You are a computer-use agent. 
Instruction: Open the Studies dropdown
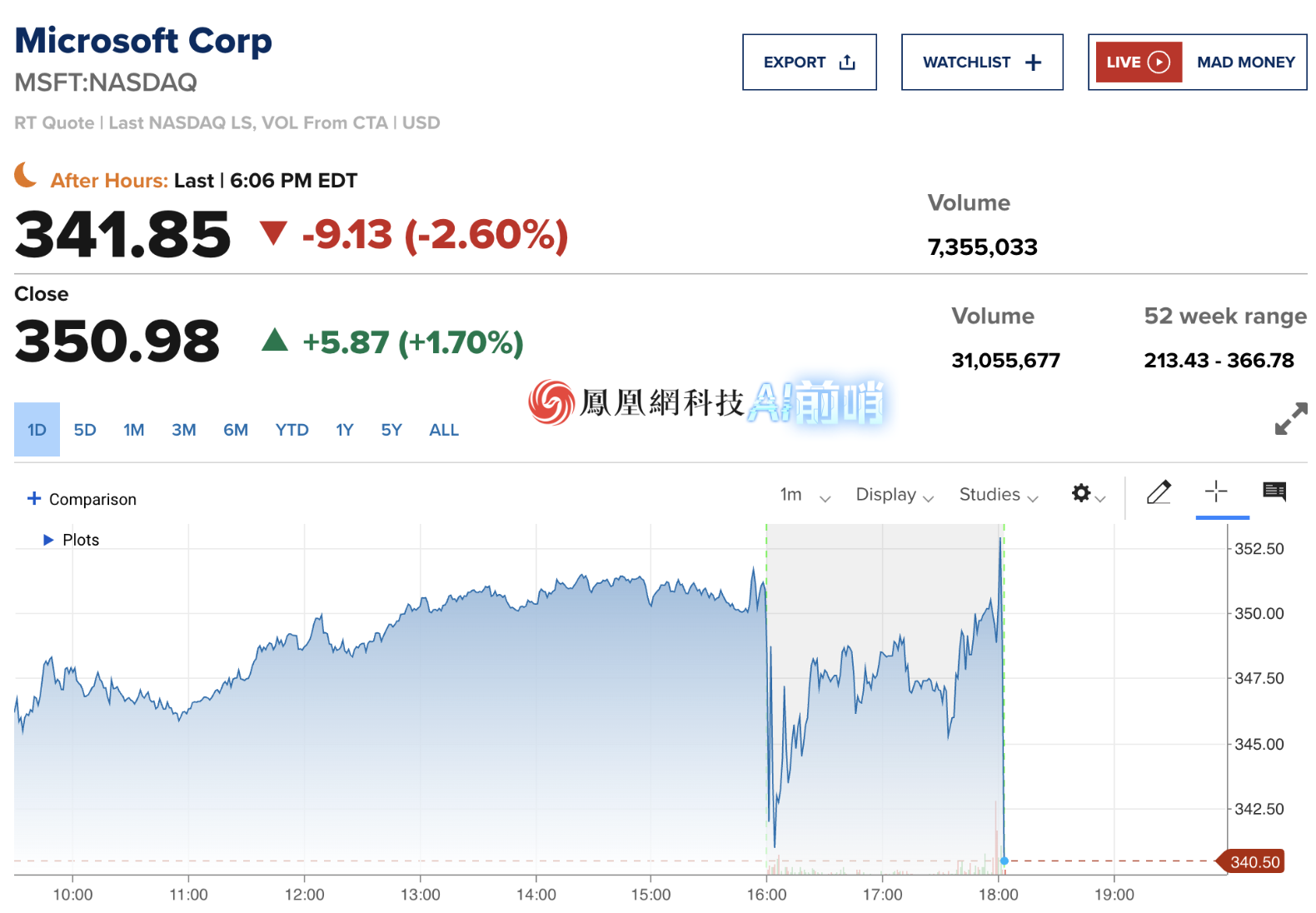997,494
